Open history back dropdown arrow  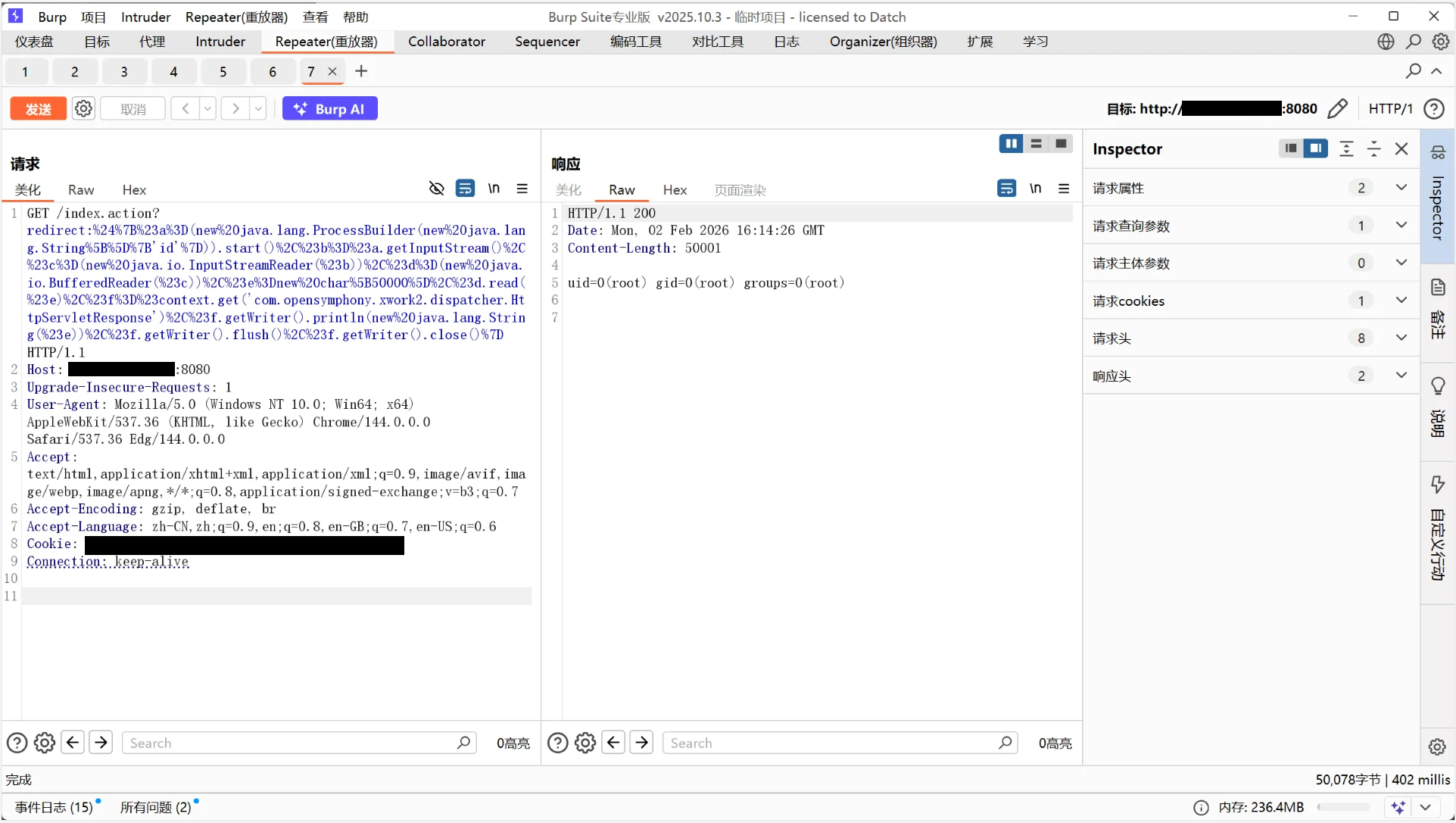click(207, 108)
